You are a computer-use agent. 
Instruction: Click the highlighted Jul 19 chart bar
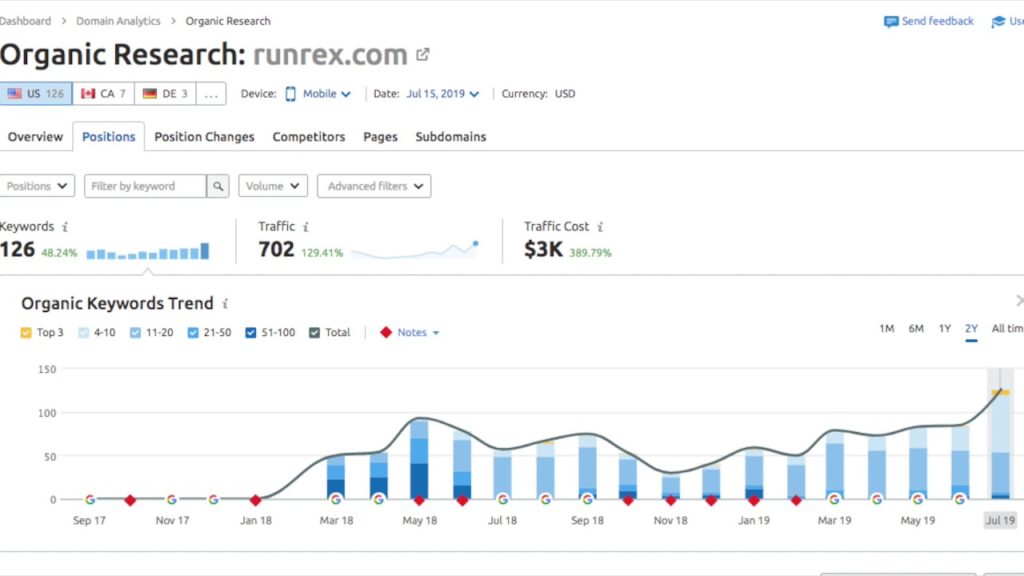1000,444
